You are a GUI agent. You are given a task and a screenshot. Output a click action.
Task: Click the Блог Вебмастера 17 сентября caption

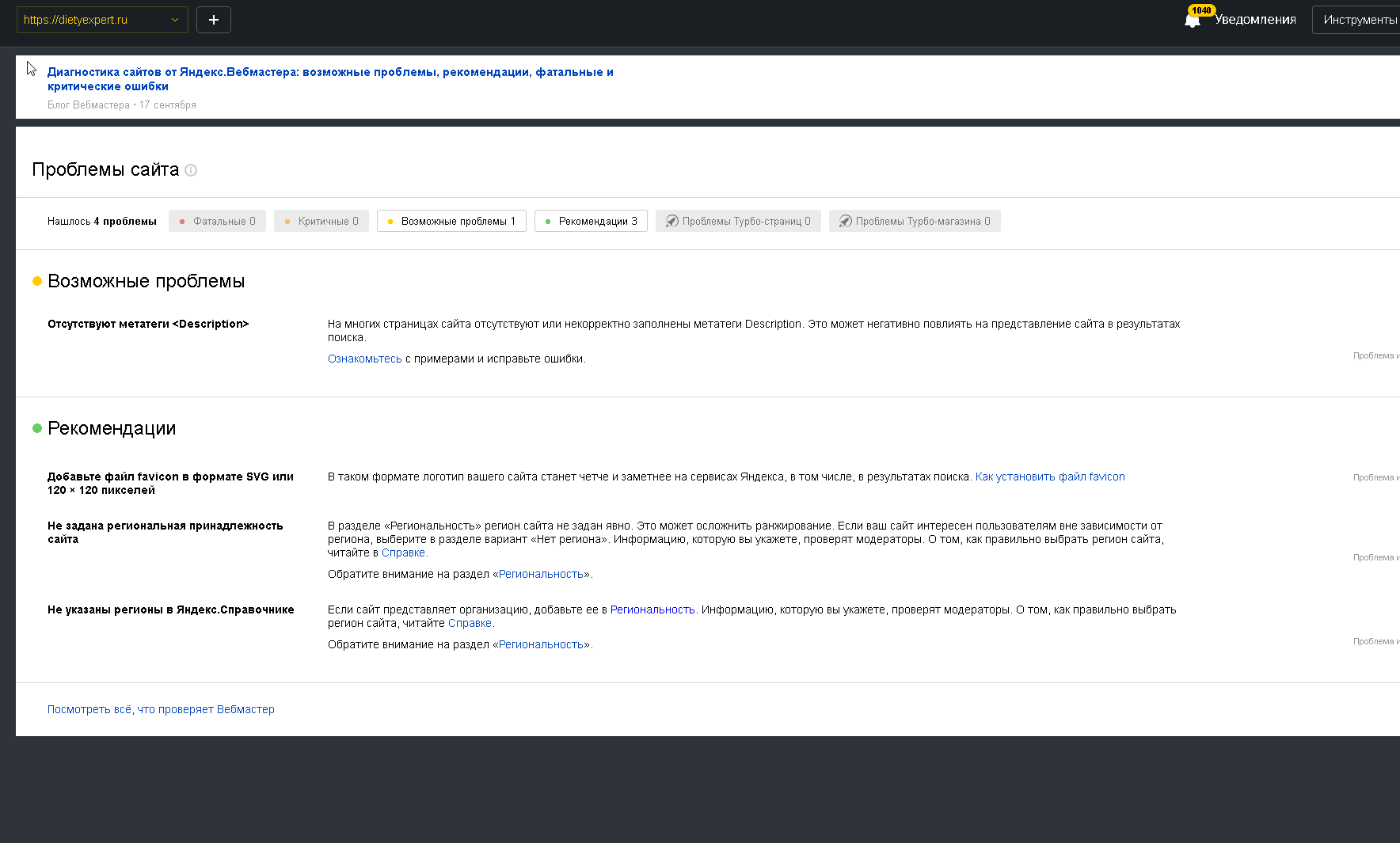122,104
